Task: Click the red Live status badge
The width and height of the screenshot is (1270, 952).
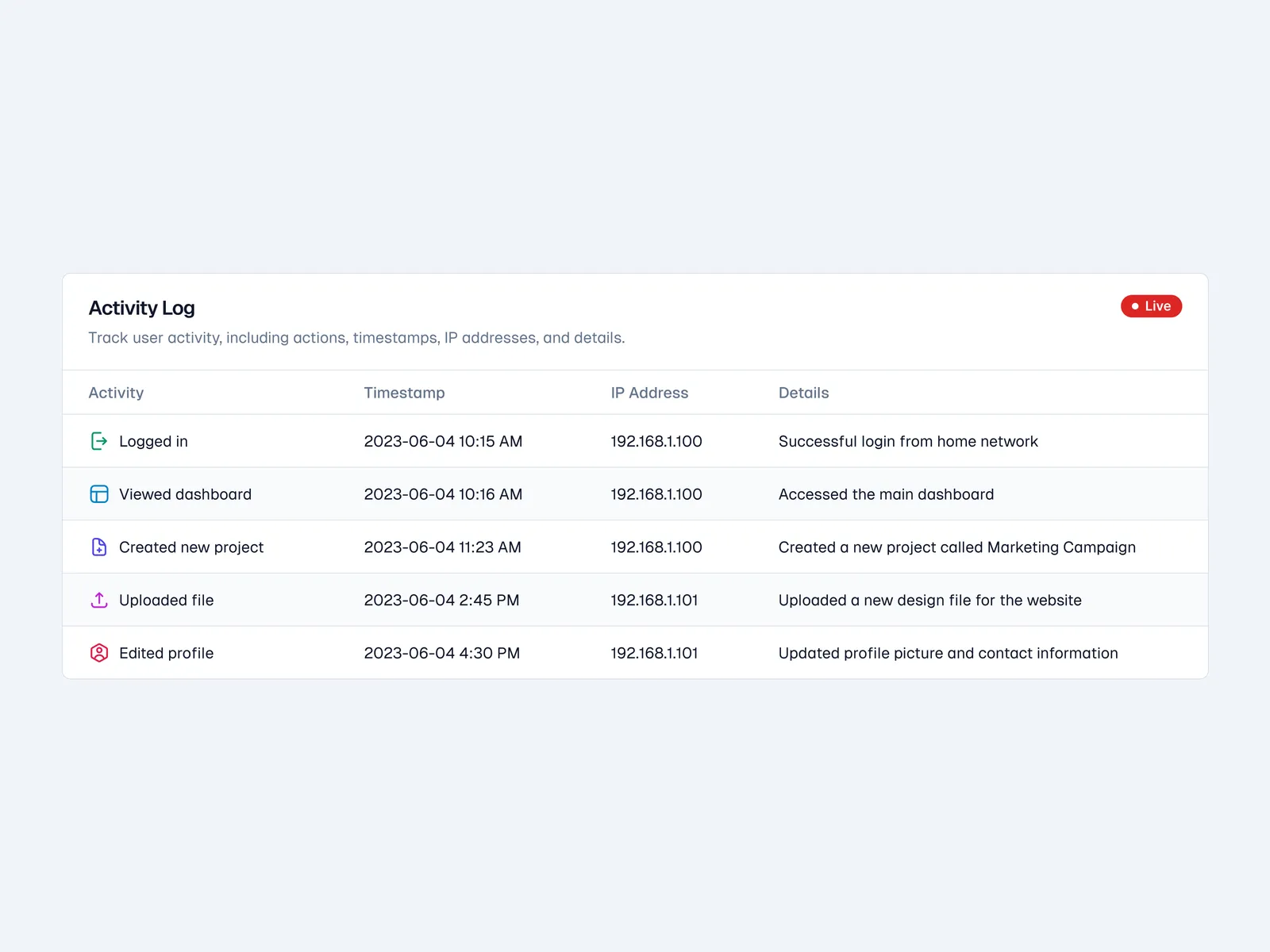Action: pos(1150,306)
